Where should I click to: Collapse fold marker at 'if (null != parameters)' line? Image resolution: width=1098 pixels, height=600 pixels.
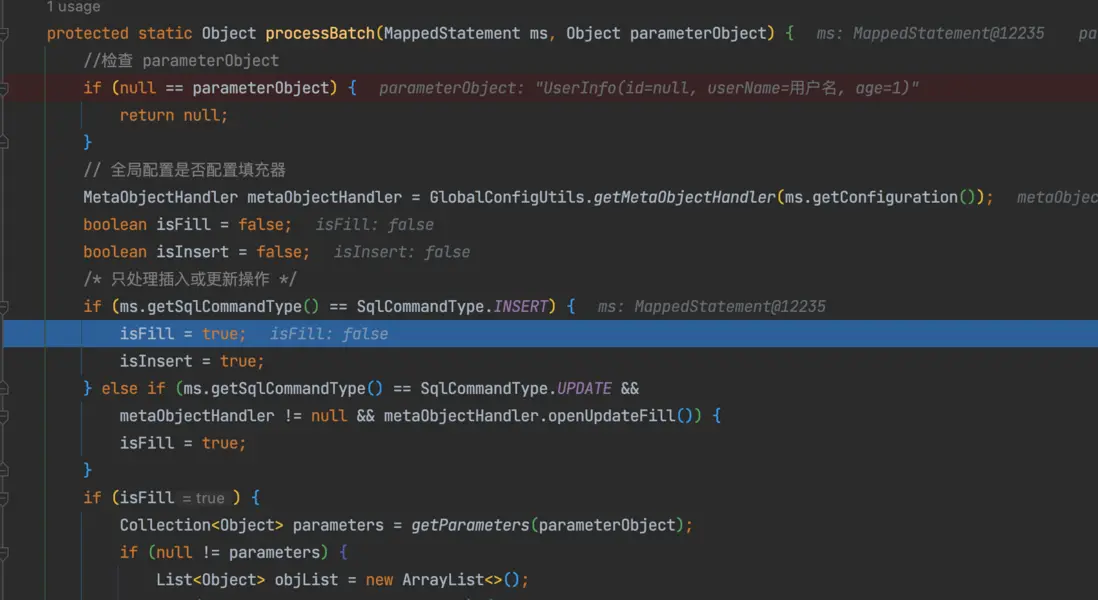click(x=4, y=552)
